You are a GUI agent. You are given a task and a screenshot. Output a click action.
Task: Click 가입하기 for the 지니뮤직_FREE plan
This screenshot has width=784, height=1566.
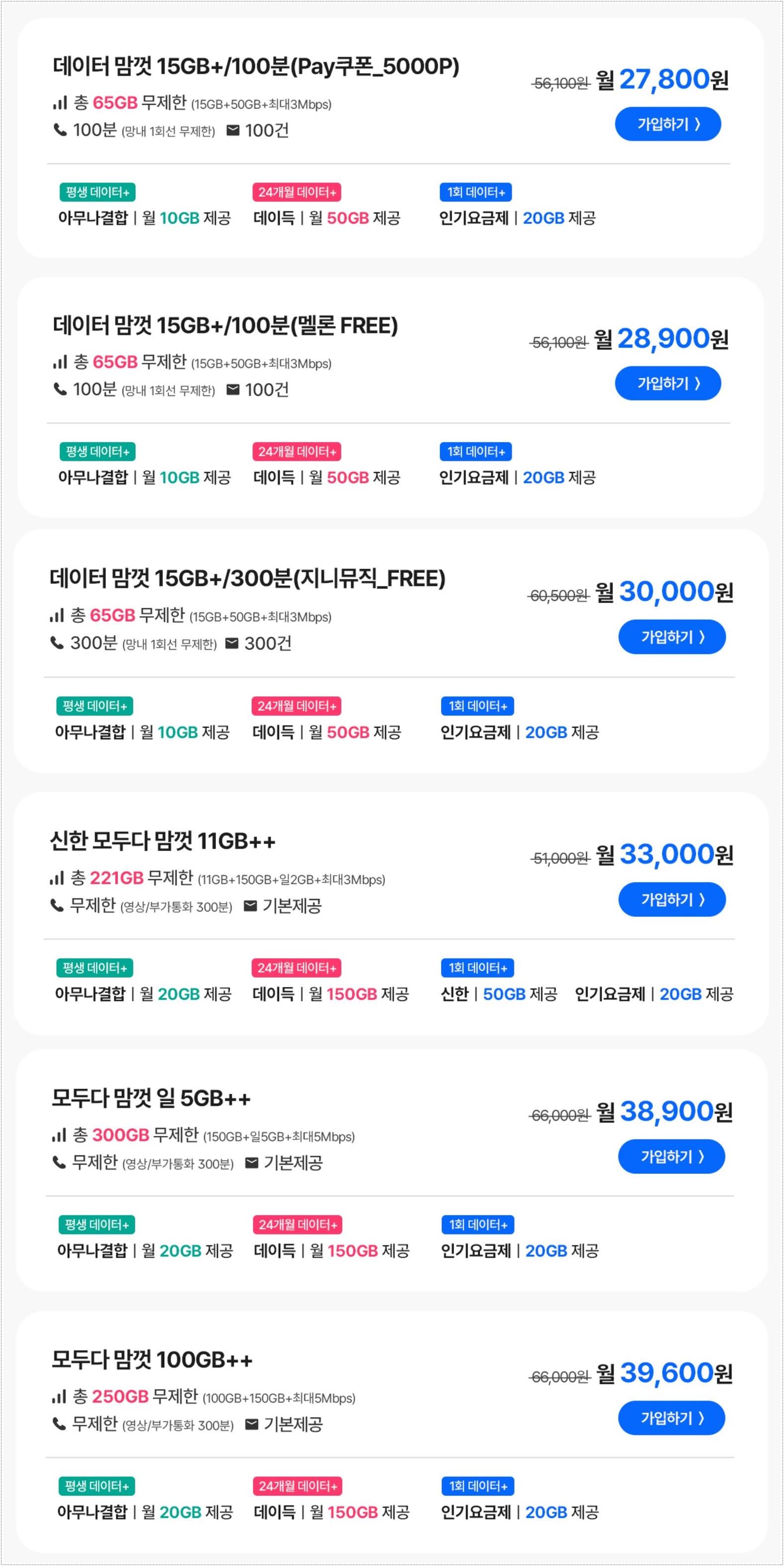point(672,637)
